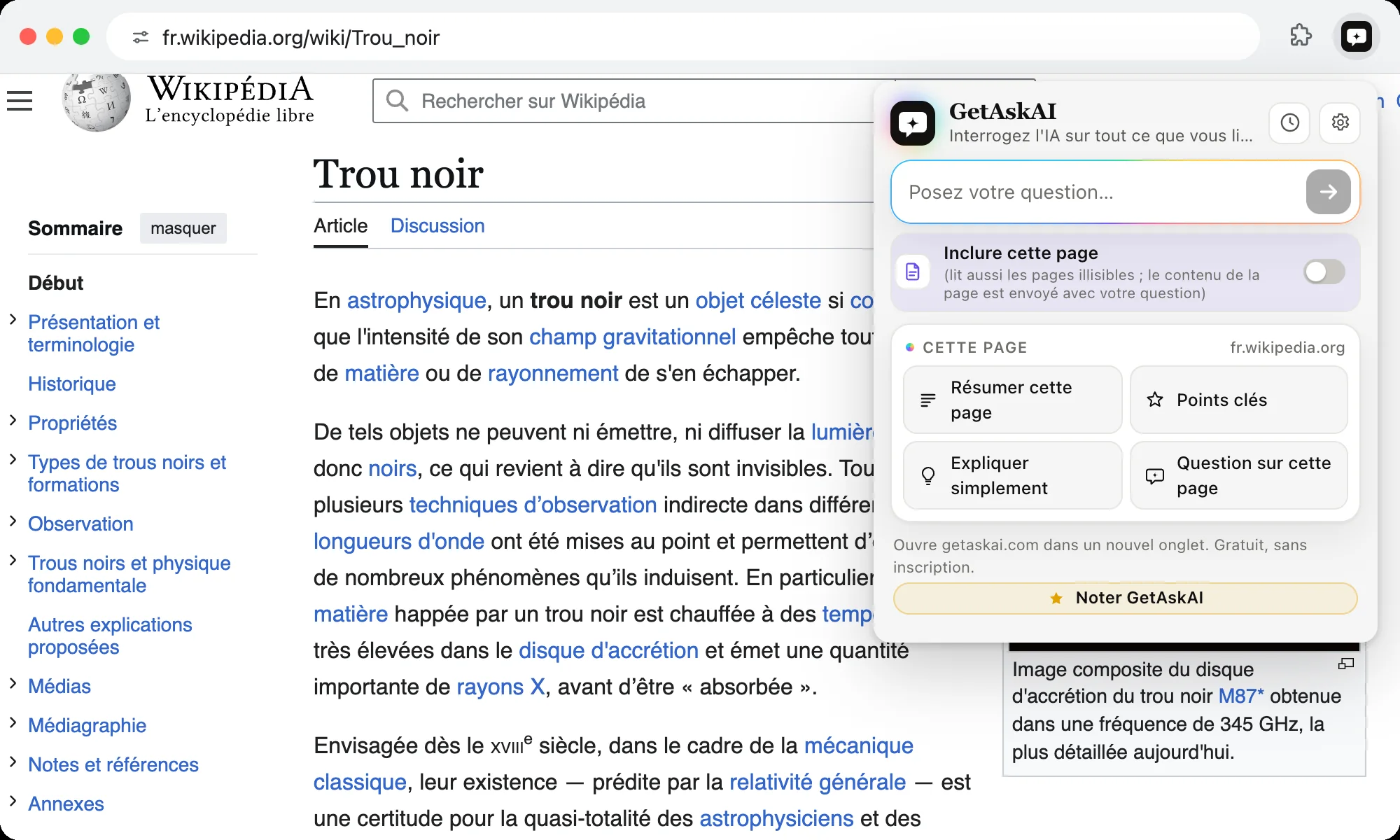Open the GetAskAI history clock icon
The image size is (1400, 840).
pos(1289,122)
